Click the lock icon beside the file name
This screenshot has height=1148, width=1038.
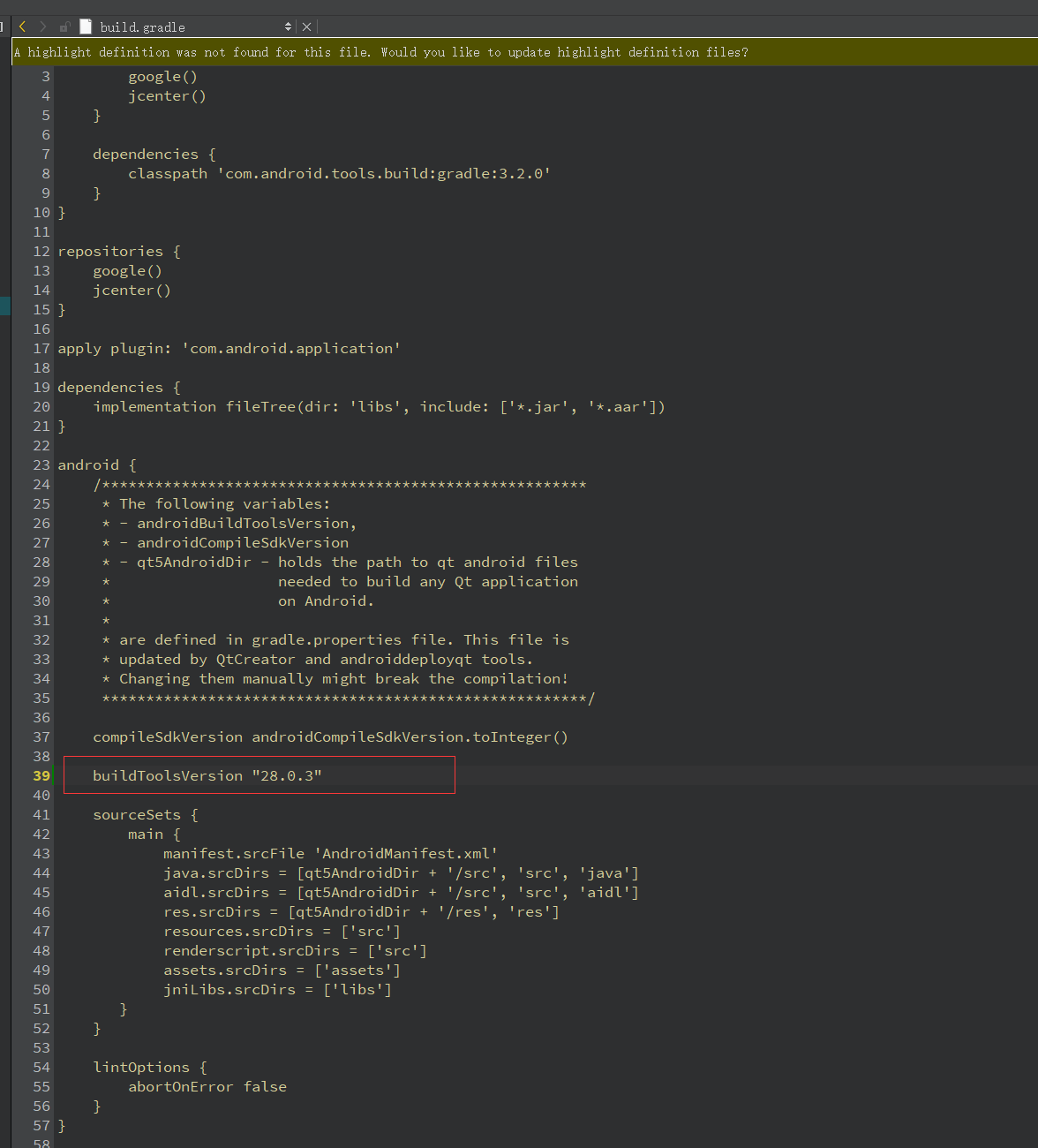pyautogui.click(x=64, y=26)
